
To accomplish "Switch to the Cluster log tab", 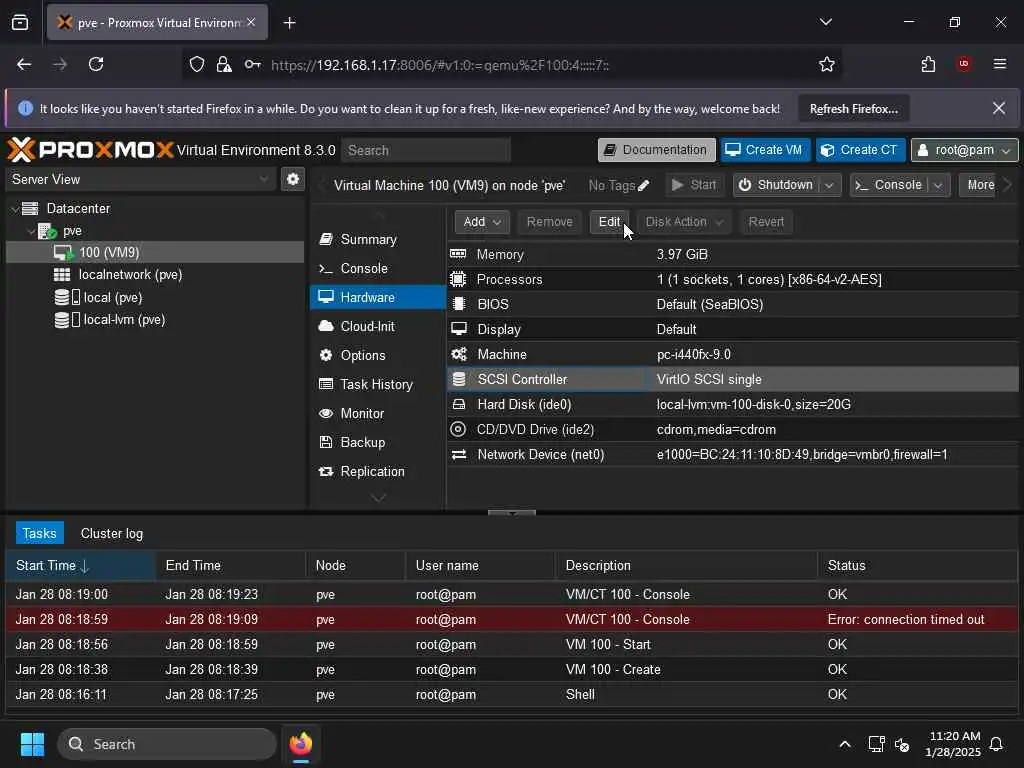I will tap(112, 534).
